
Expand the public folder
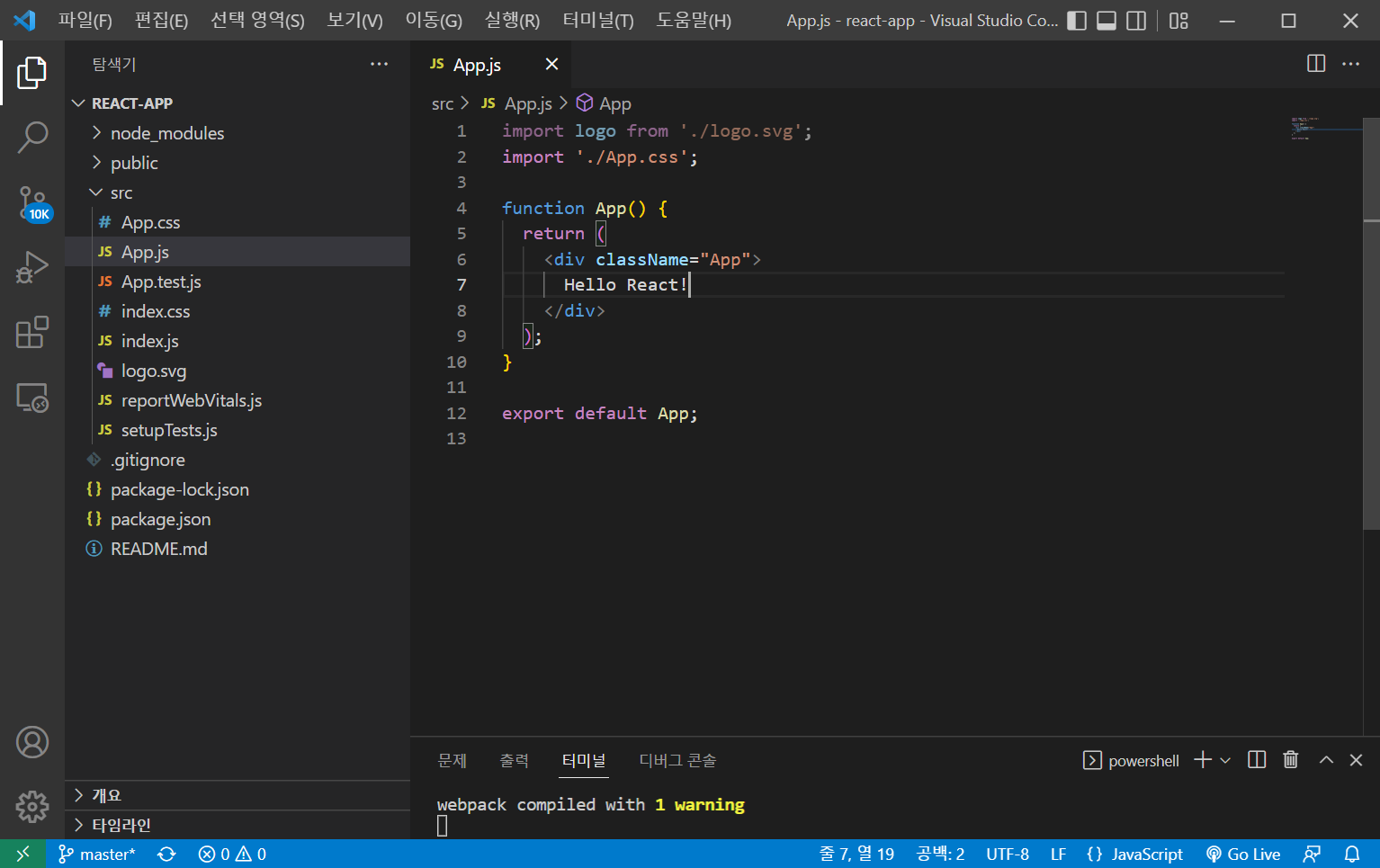click(237, 163)
